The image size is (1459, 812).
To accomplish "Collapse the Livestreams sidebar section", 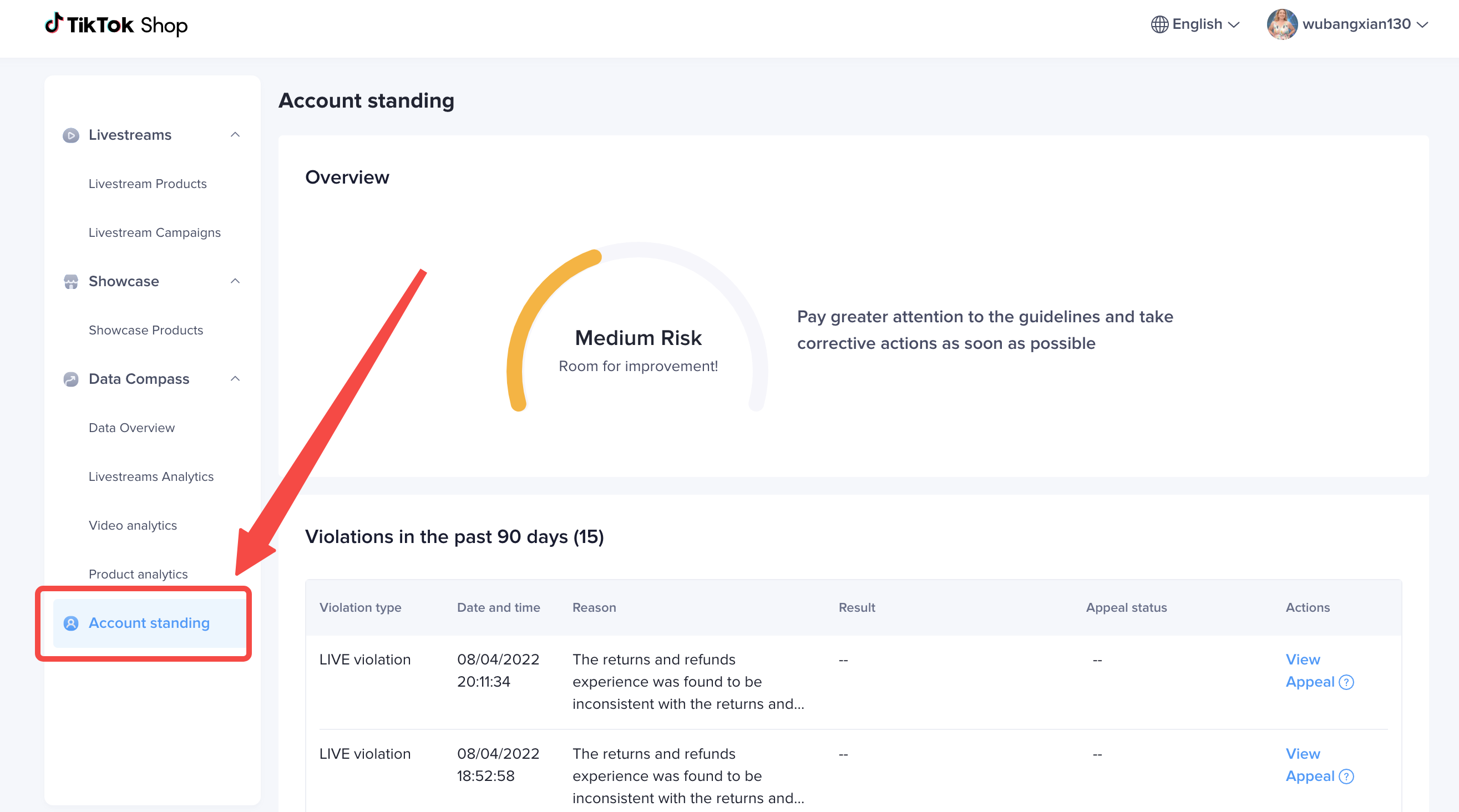I will click(235, 135).
